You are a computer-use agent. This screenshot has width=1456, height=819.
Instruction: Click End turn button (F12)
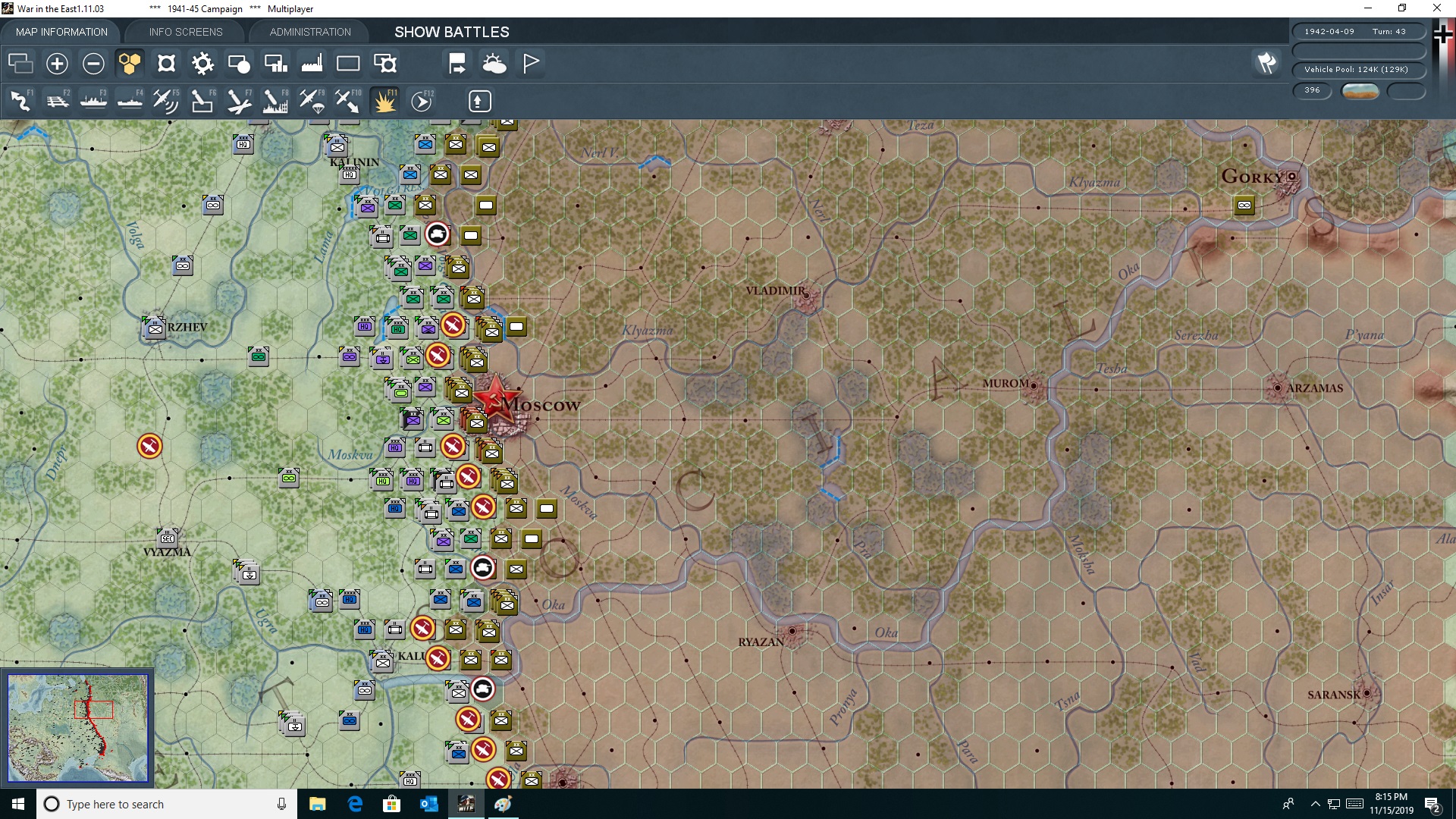tap(422, 101)
